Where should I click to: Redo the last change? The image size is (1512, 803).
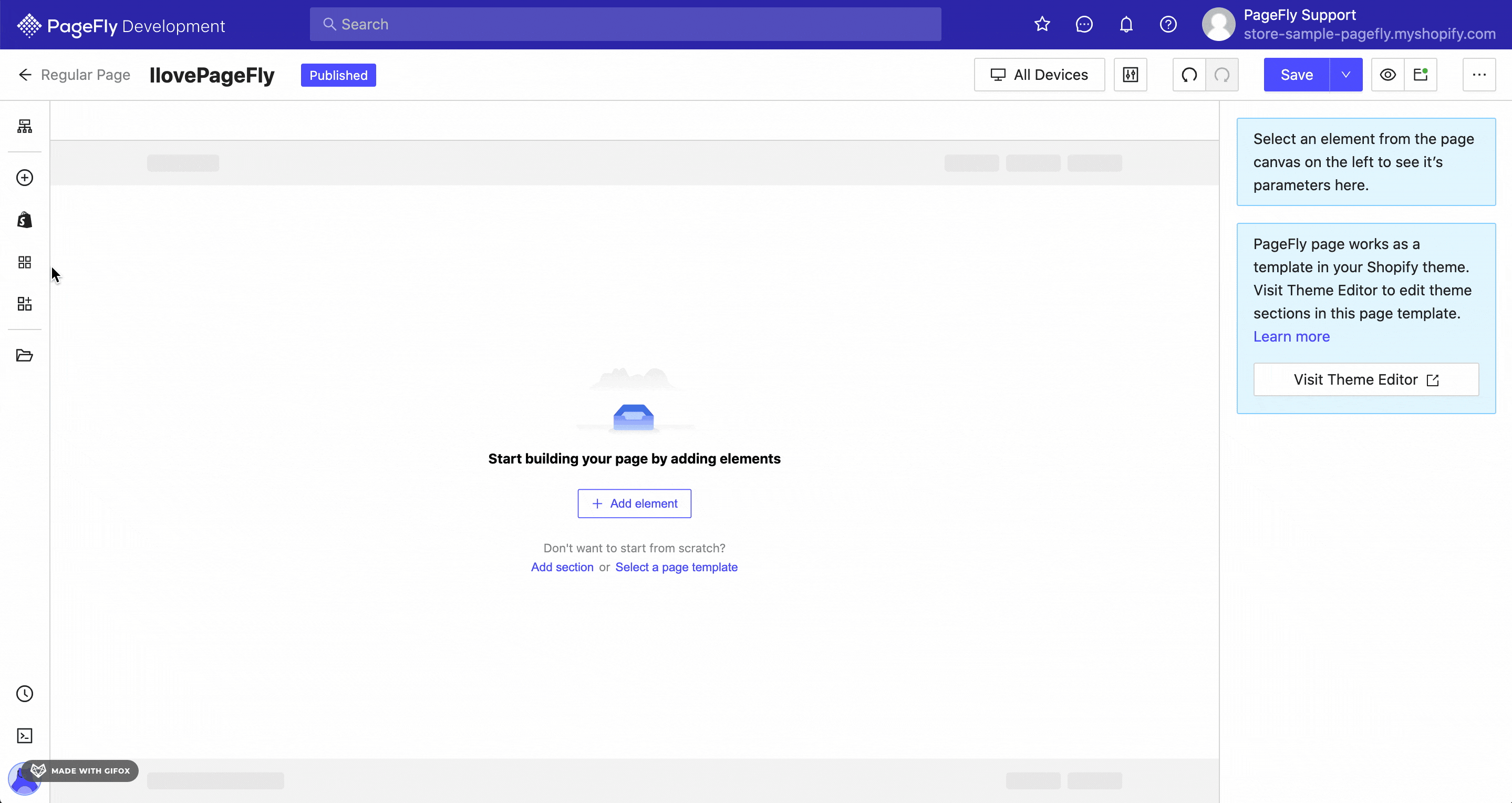pyautogui.click(x=1222, y=75)
